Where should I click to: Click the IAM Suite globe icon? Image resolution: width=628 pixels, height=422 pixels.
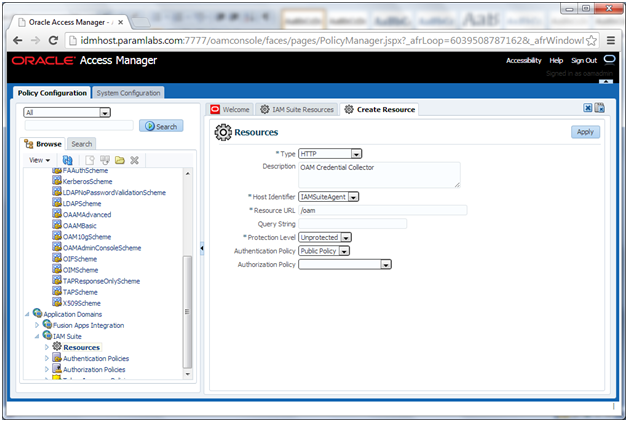pos(47,335)
